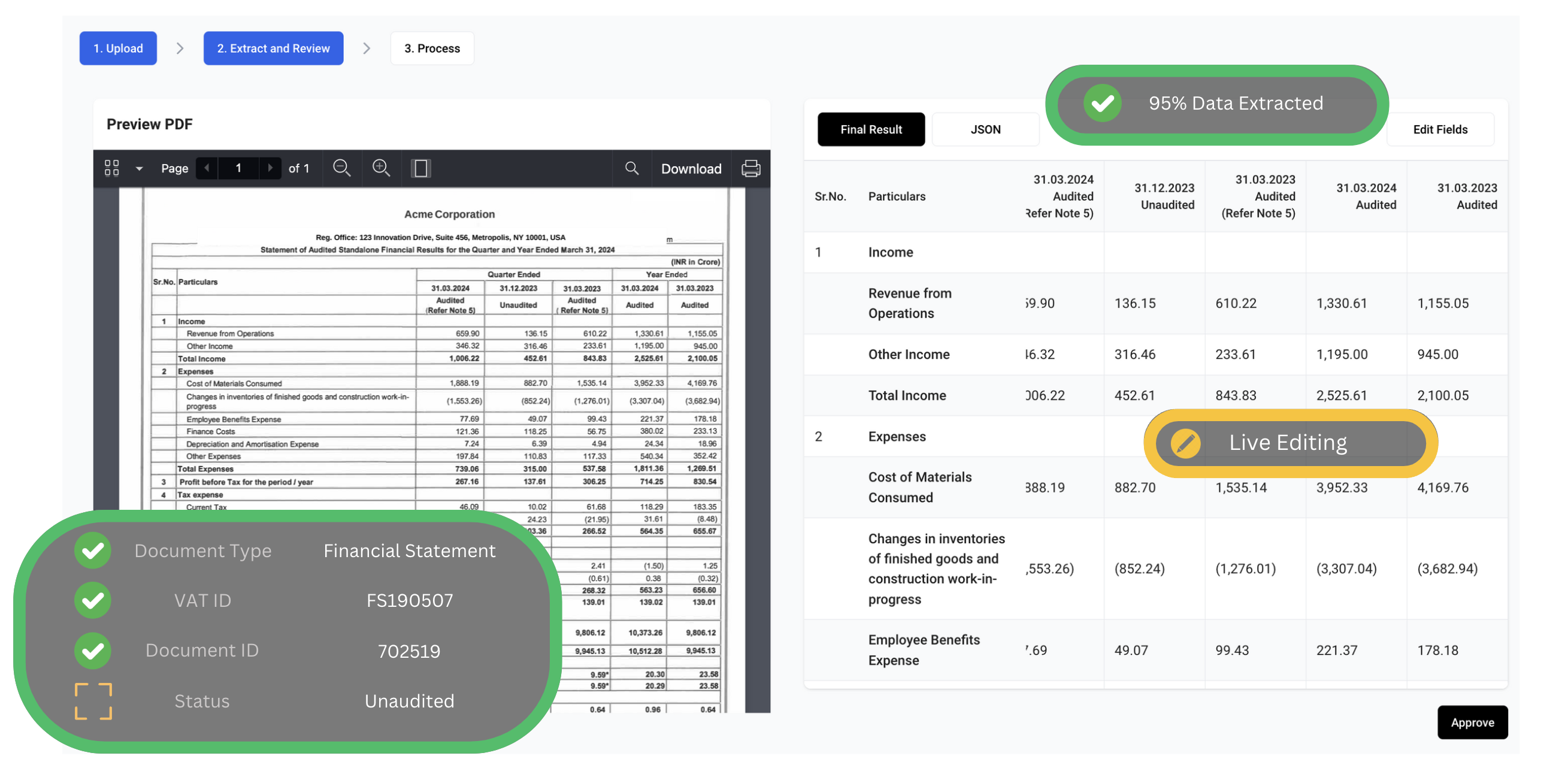Edit Other Income value 316.46
This screenshot has width=1568, height=768.
point(1134,355)
